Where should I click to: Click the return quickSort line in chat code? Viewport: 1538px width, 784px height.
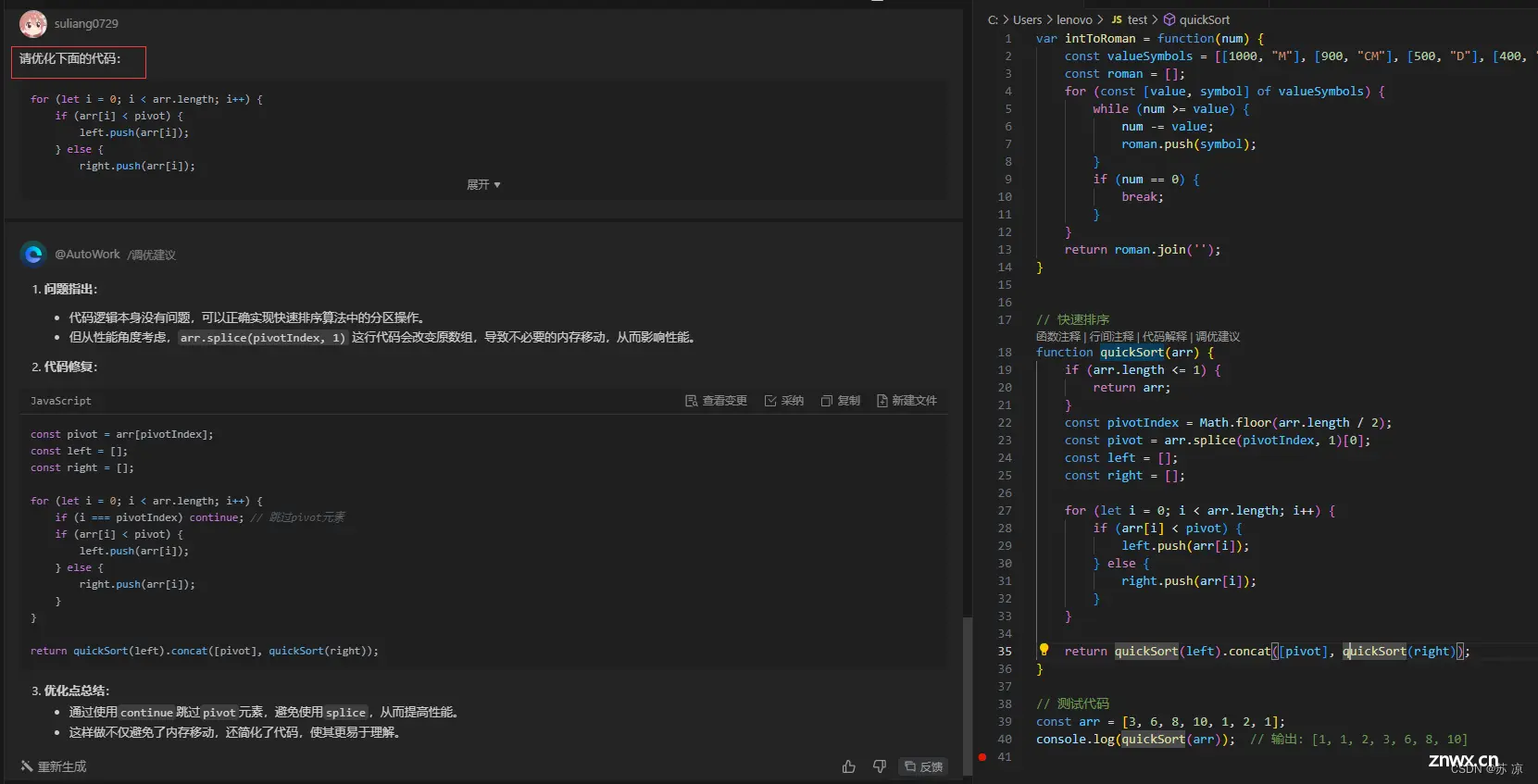pos(204,651)
